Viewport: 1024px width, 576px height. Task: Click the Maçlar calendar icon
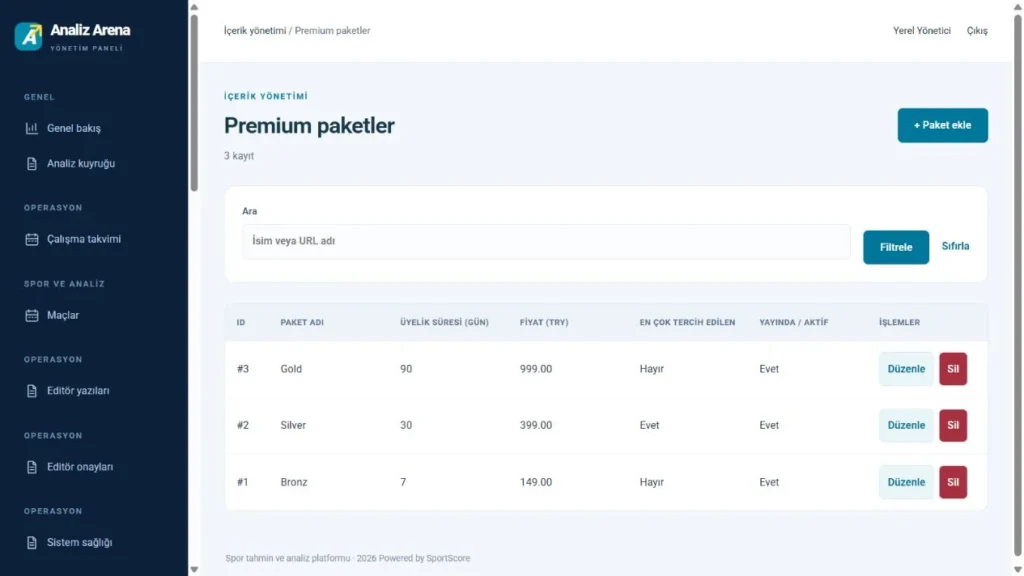point(31,315)
